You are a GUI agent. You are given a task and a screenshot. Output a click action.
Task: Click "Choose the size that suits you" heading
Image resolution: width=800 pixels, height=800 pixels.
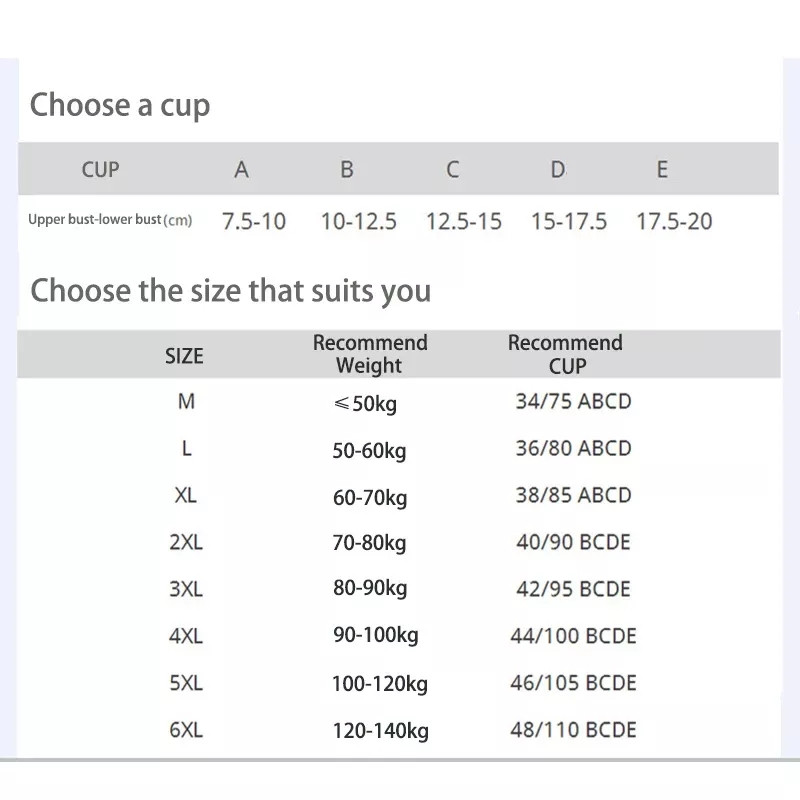231,291
